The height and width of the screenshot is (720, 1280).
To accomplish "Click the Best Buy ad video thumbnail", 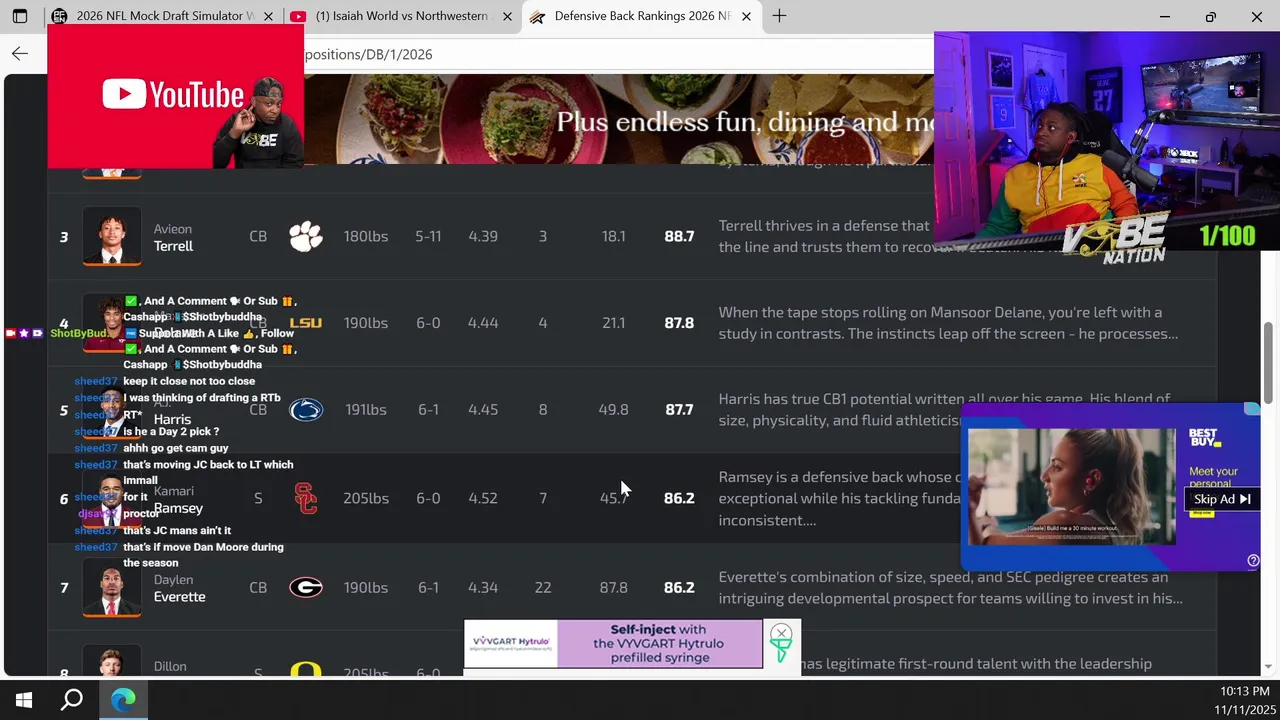I will (x=1071, y=487).
